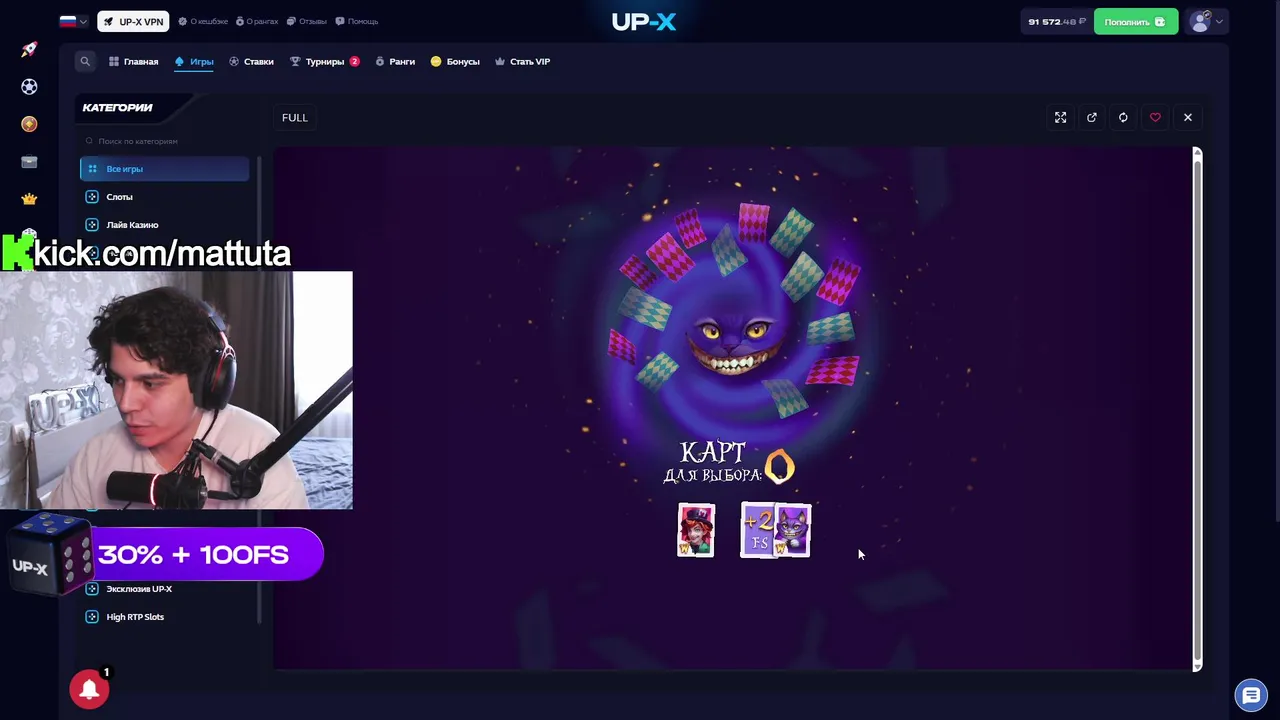The width and height of the screenshot is (1280, 720).
Task: Click the UP-X logo in header
Action: pyautogui.click(x=644, y=21)
